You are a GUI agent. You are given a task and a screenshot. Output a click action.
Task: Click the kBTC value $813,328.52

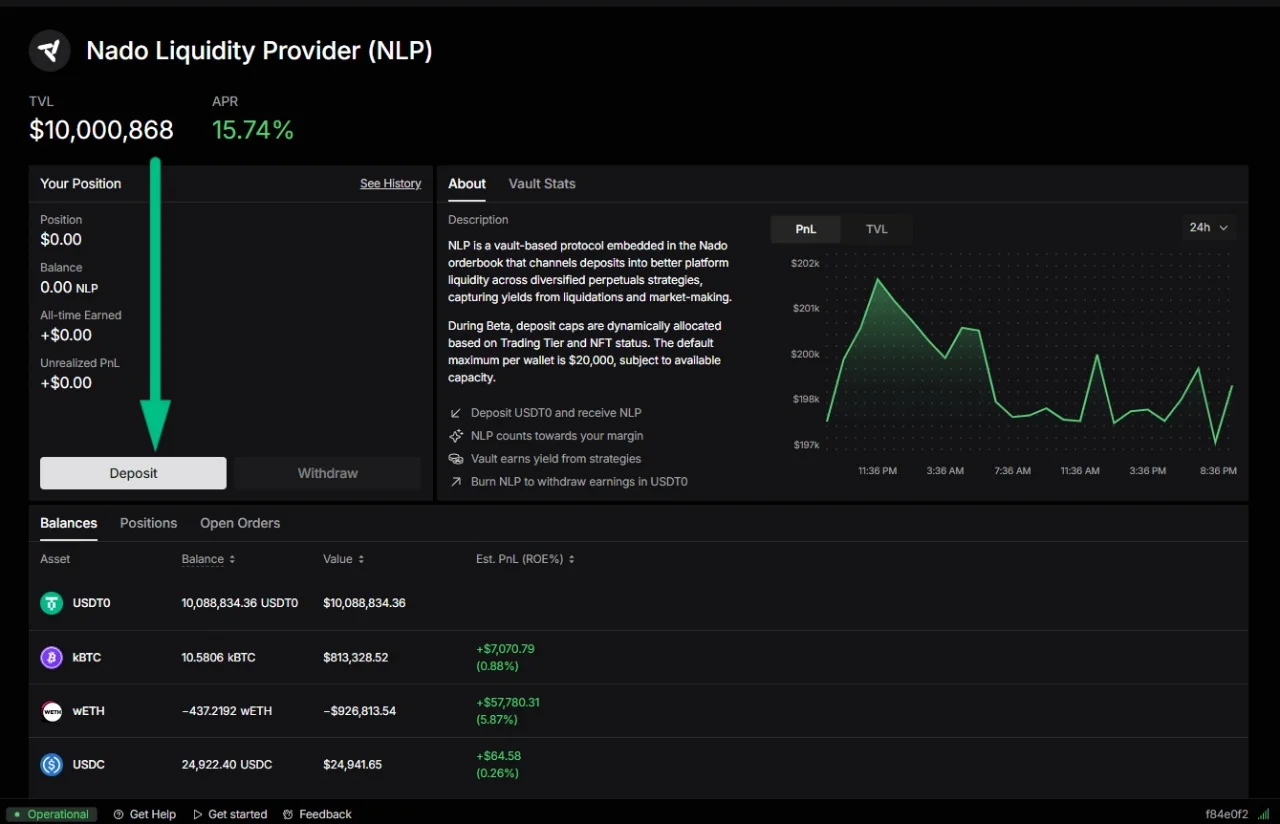click(x=356, y=657)
